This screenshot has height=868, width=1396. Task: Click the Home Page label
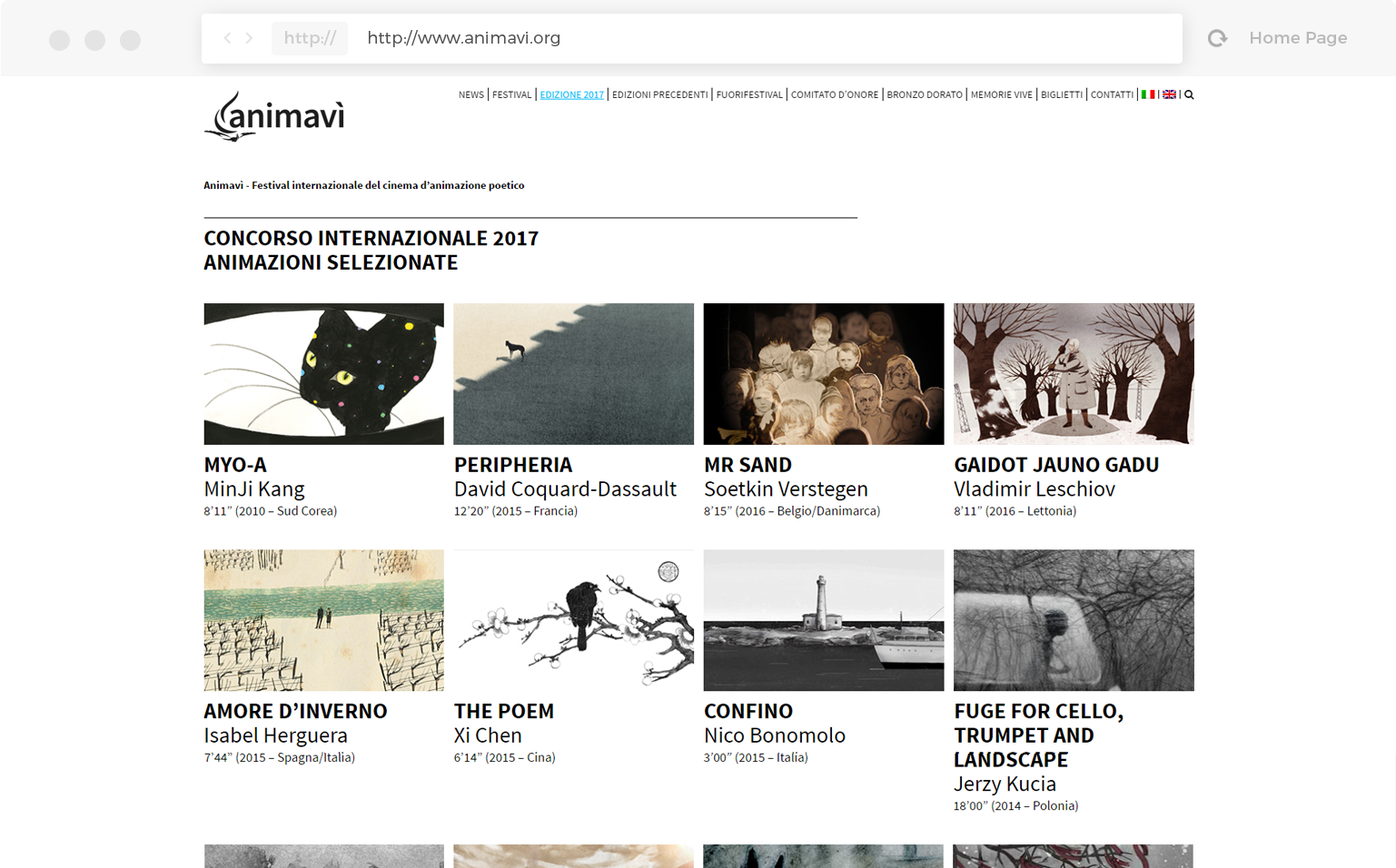click(x=1298, y=38)
